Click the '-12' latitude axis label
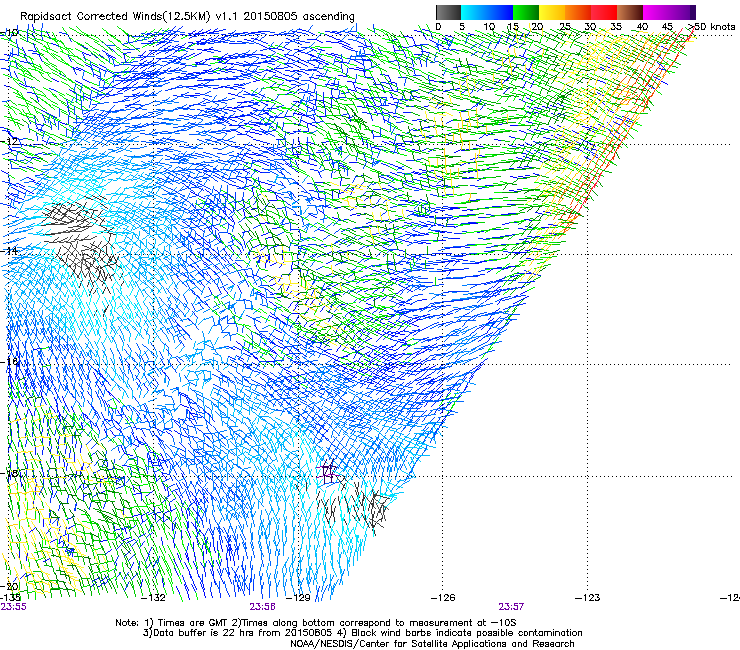740x650 pixels. point(9,141)
